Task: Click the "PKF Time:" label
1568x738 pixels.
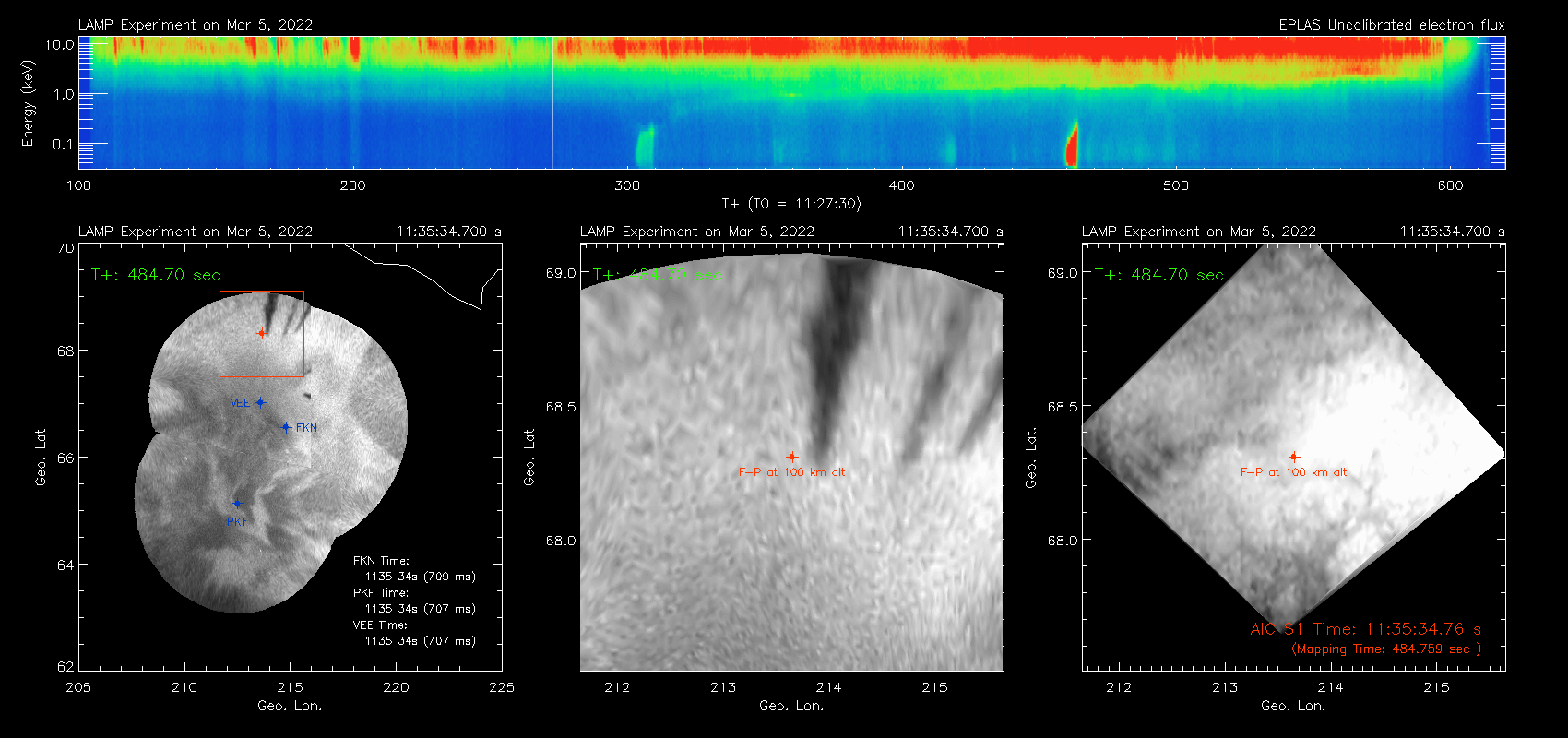Action: click(x=381, y=593)
